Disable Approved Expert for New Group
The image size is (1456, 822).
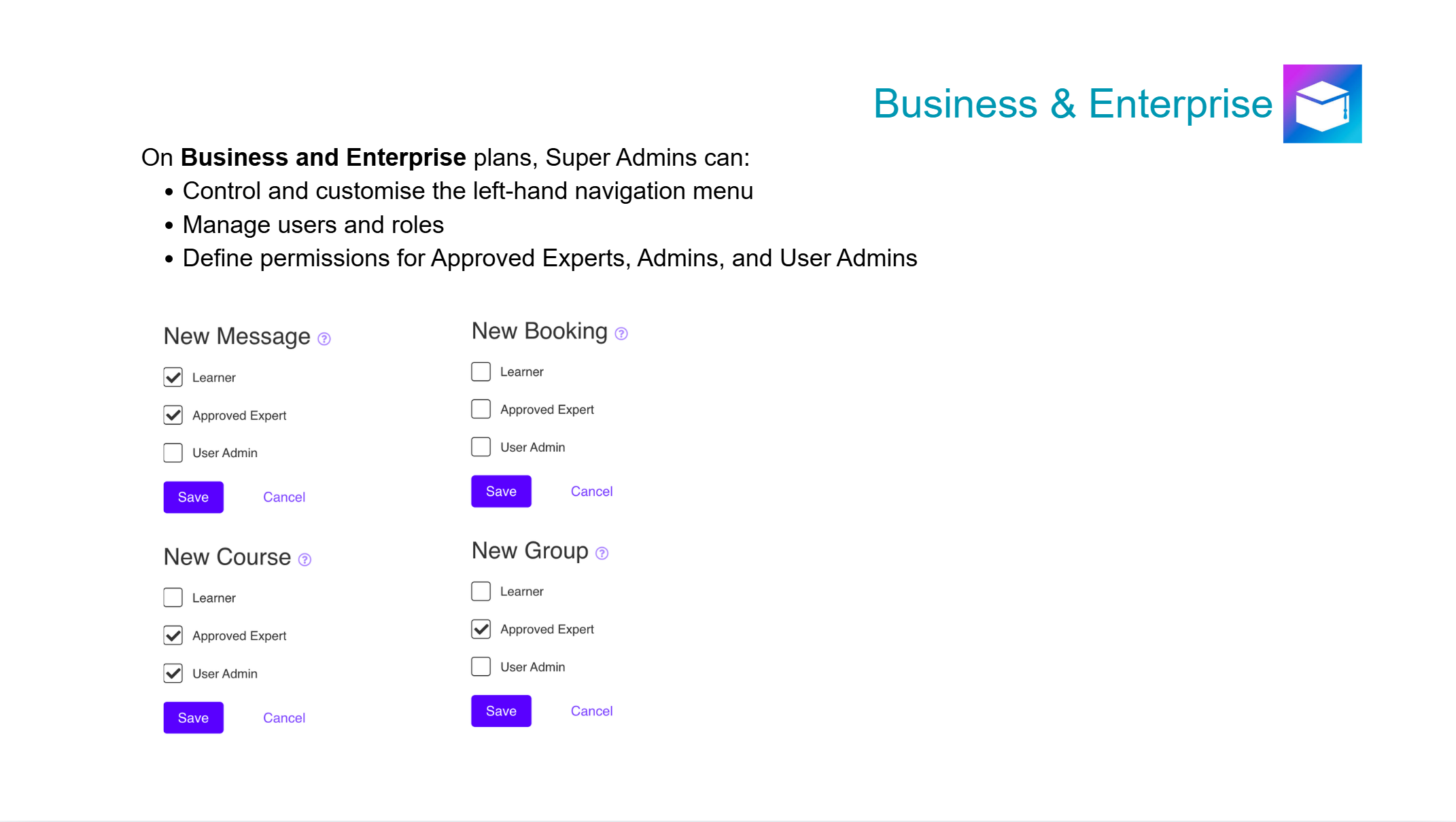point(481,630)
